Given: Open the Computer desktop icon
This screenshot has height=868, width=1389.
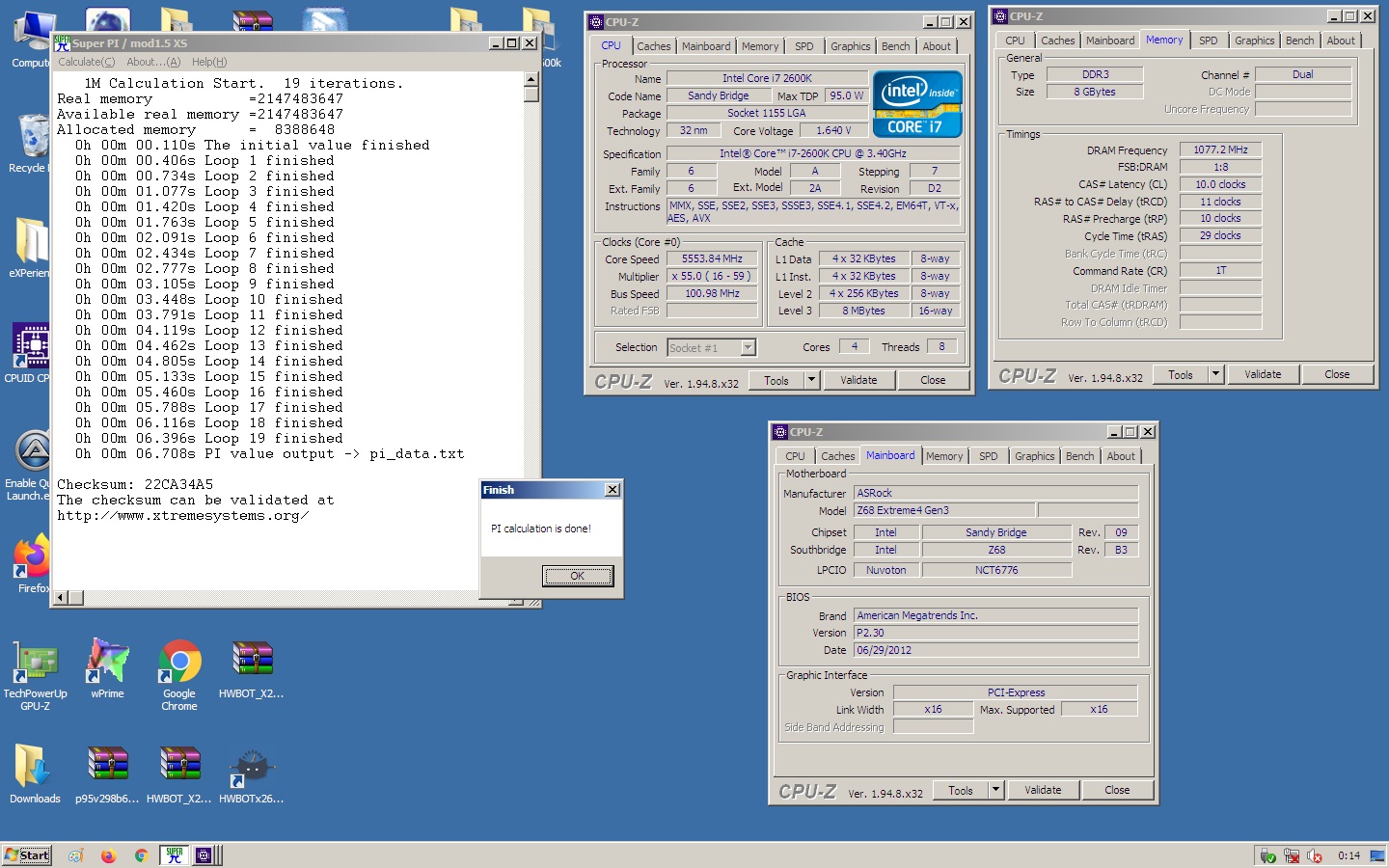Looking at the screenshot, I should (x=32, y=39).
